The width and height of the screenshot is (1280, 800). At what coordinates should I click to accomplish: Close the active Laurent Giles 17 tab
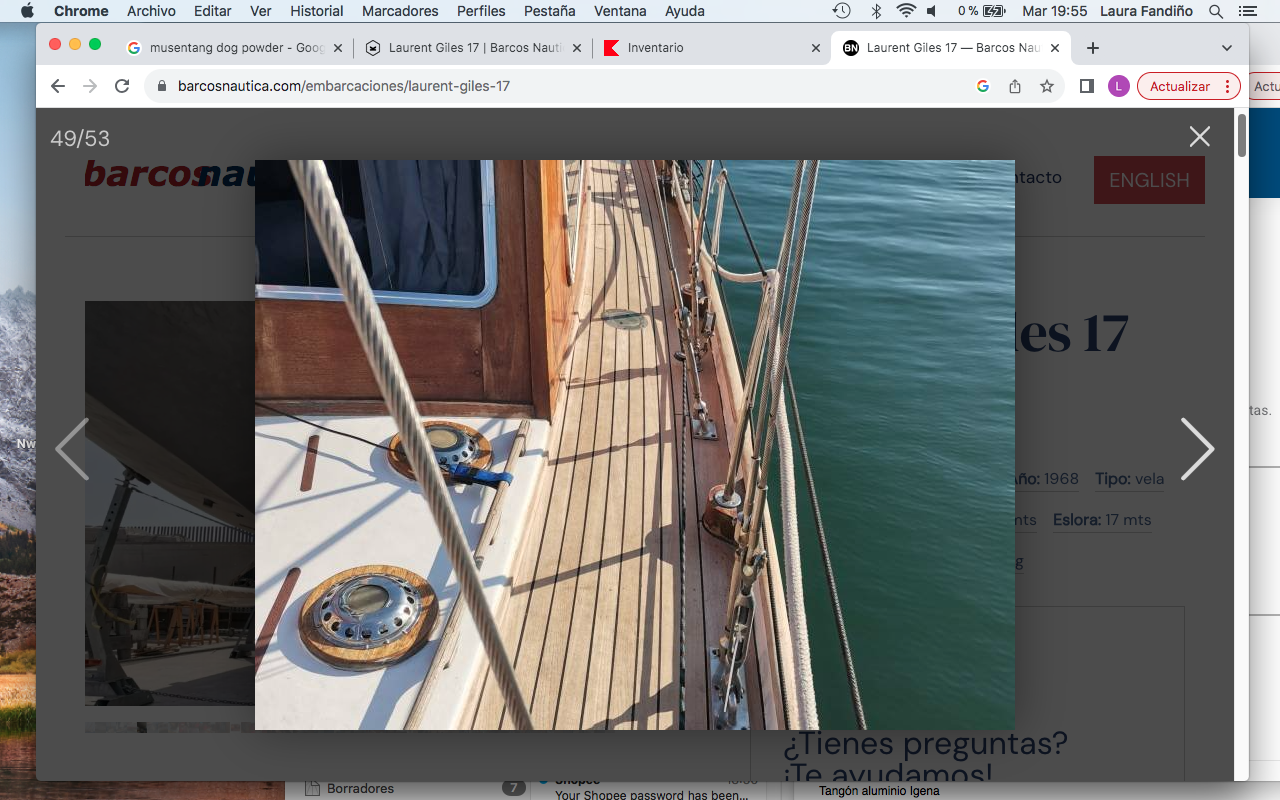pos(1055,48)
